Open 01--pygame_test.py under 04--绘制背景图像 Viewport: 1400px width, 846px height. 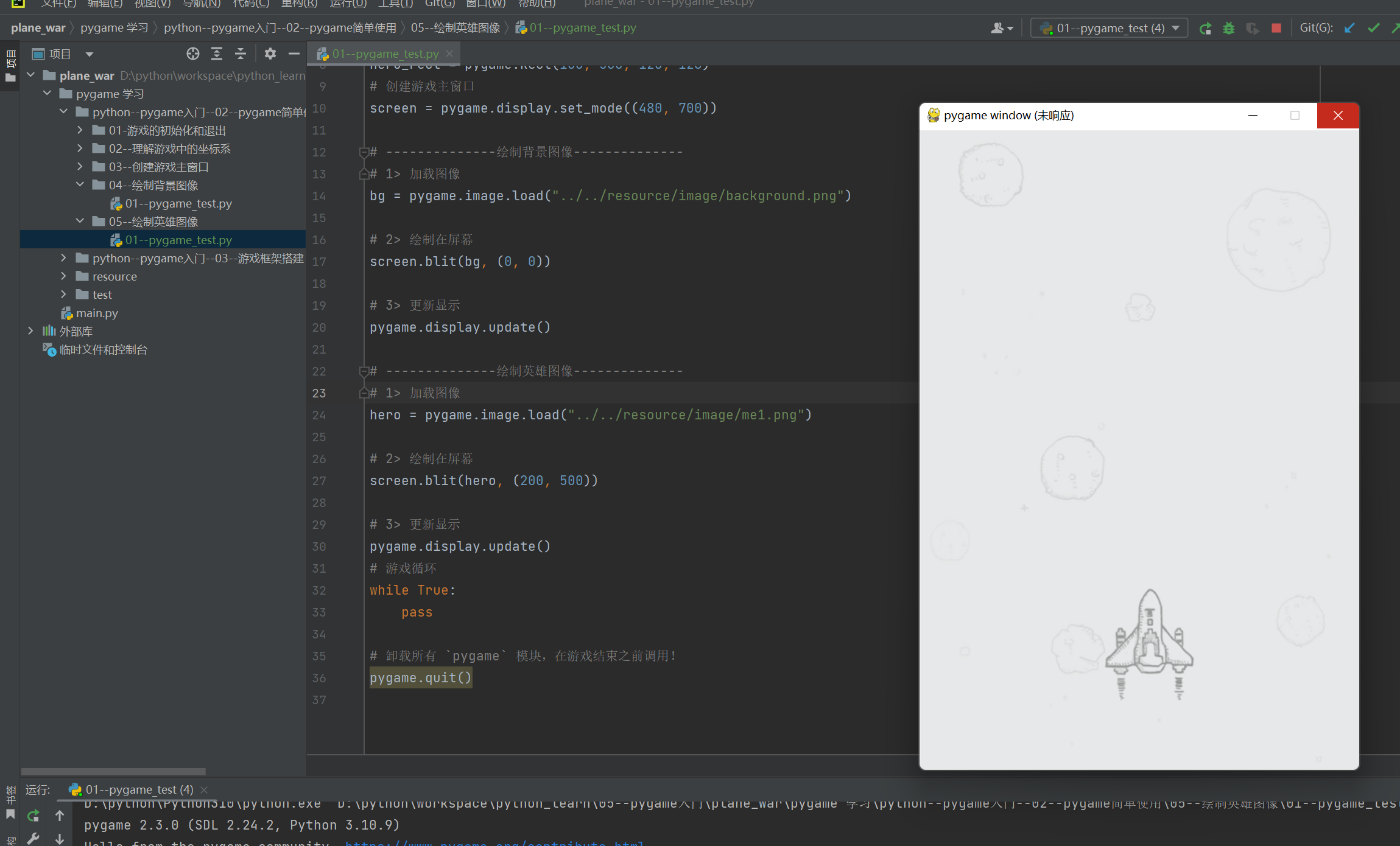[x=171, y=203]
